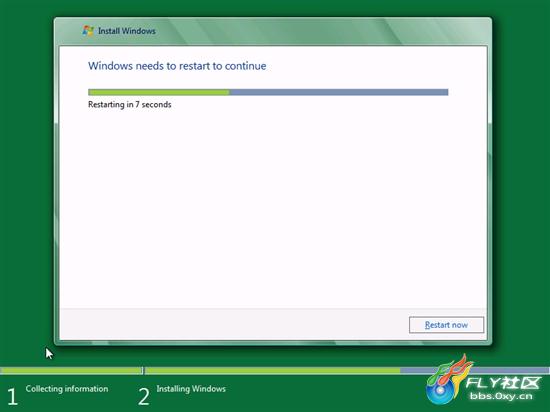Screen dimensions: 550x412
Task: Click the Install Windows title text
Action: [127, 31]
